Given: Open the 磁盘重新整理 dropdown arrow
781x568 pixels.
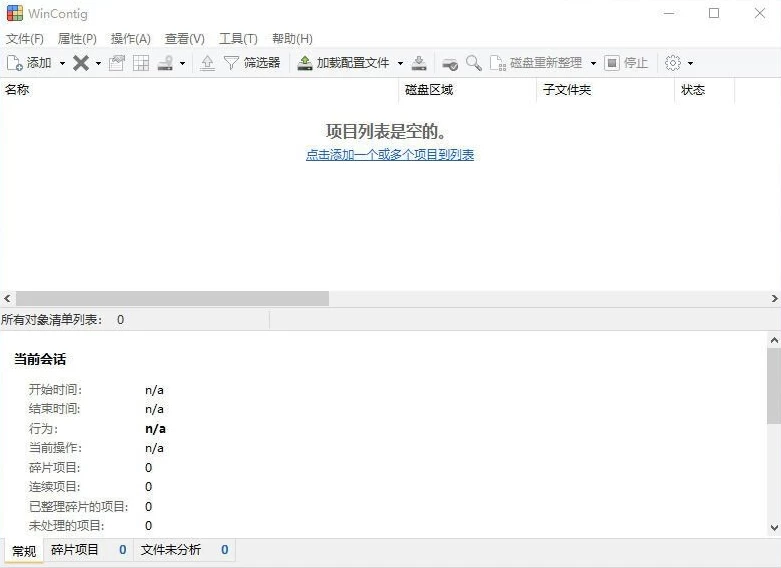Looking at the screenshot, I should pos(593,63).
